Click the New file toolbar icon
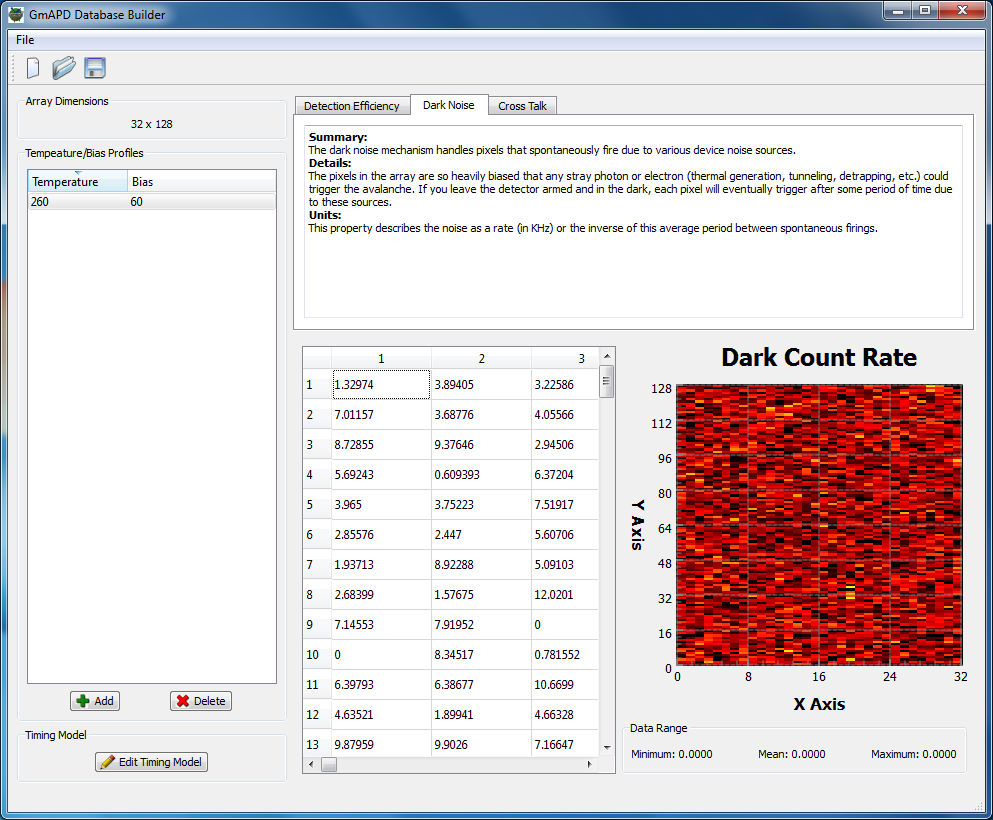 [x=33, y=68]
